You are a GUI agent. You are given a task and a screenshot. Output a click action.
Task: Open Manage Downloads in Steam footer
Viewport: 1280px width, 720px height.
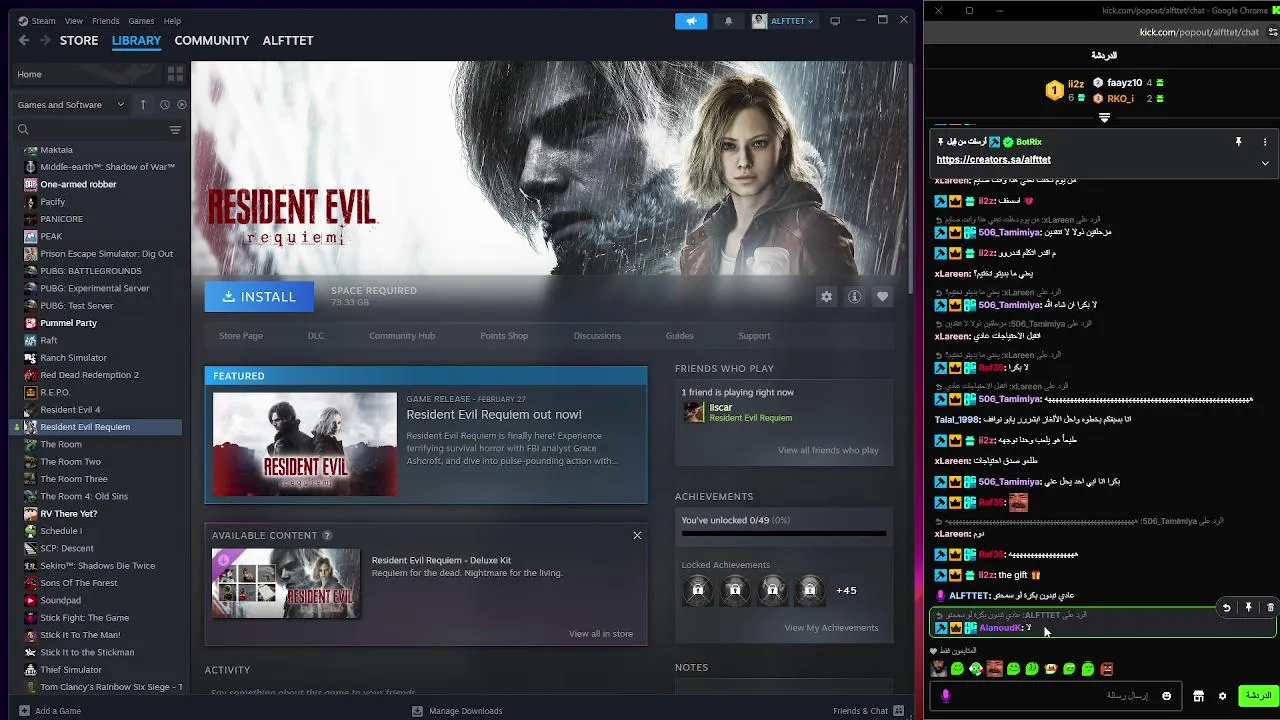pyautogui.click(x=457, y=711)
